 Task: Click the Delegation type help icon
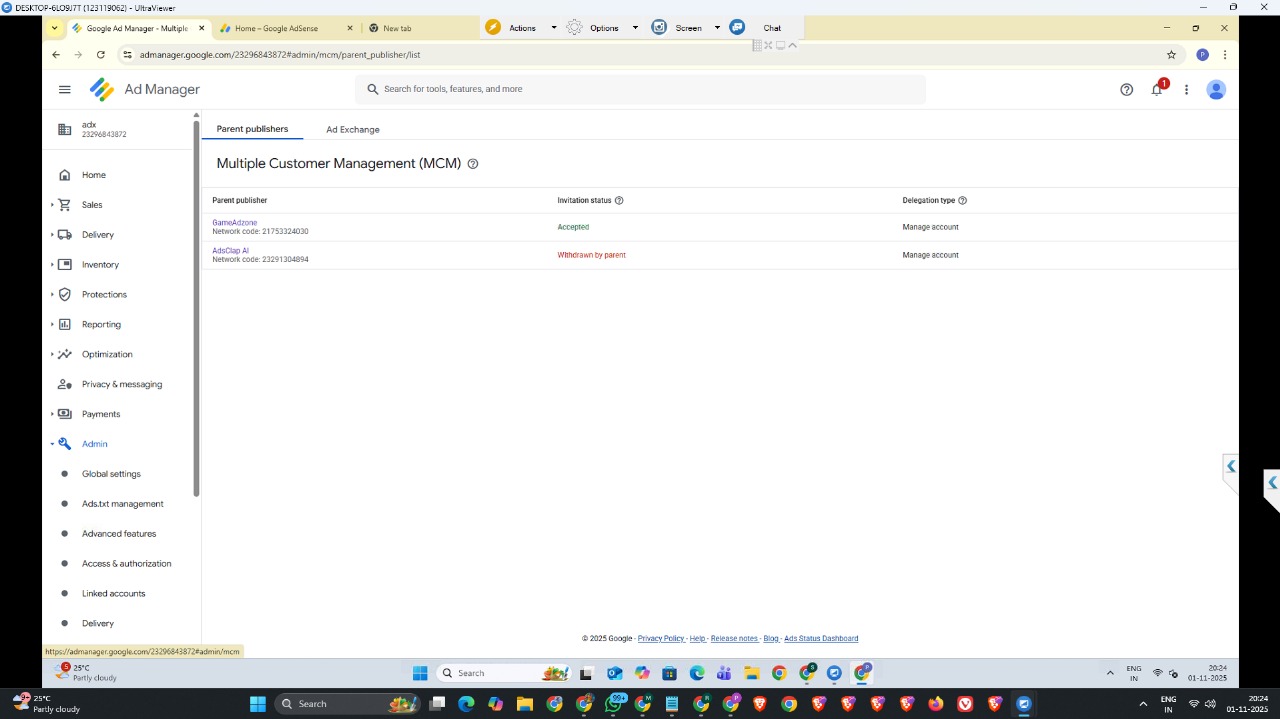(x=962, y=201)
